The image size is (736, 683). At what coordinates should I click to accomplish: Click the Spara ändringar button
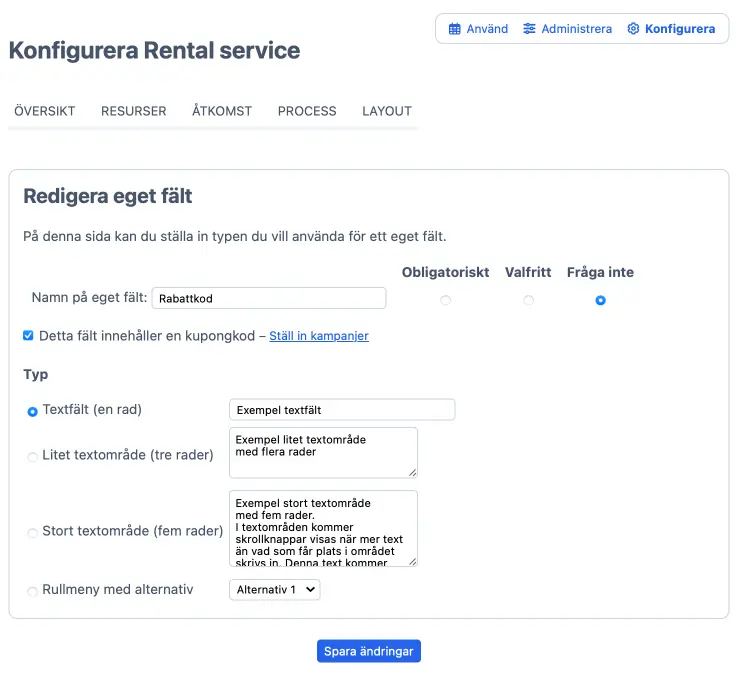(x=369, y=651)
